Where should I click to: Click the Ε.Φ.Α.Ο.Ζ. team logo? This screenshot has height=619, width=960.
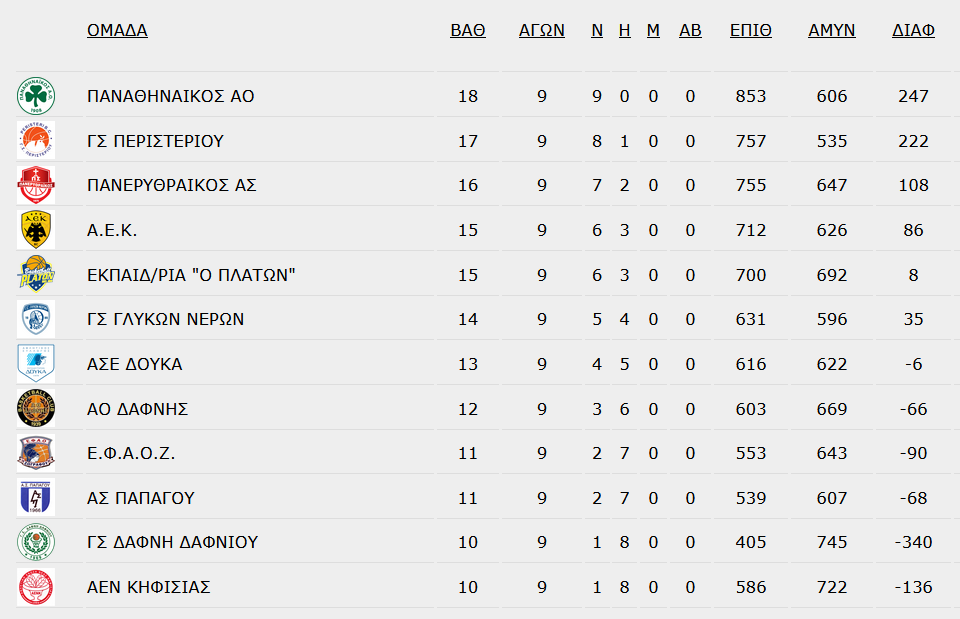(36, 453)
